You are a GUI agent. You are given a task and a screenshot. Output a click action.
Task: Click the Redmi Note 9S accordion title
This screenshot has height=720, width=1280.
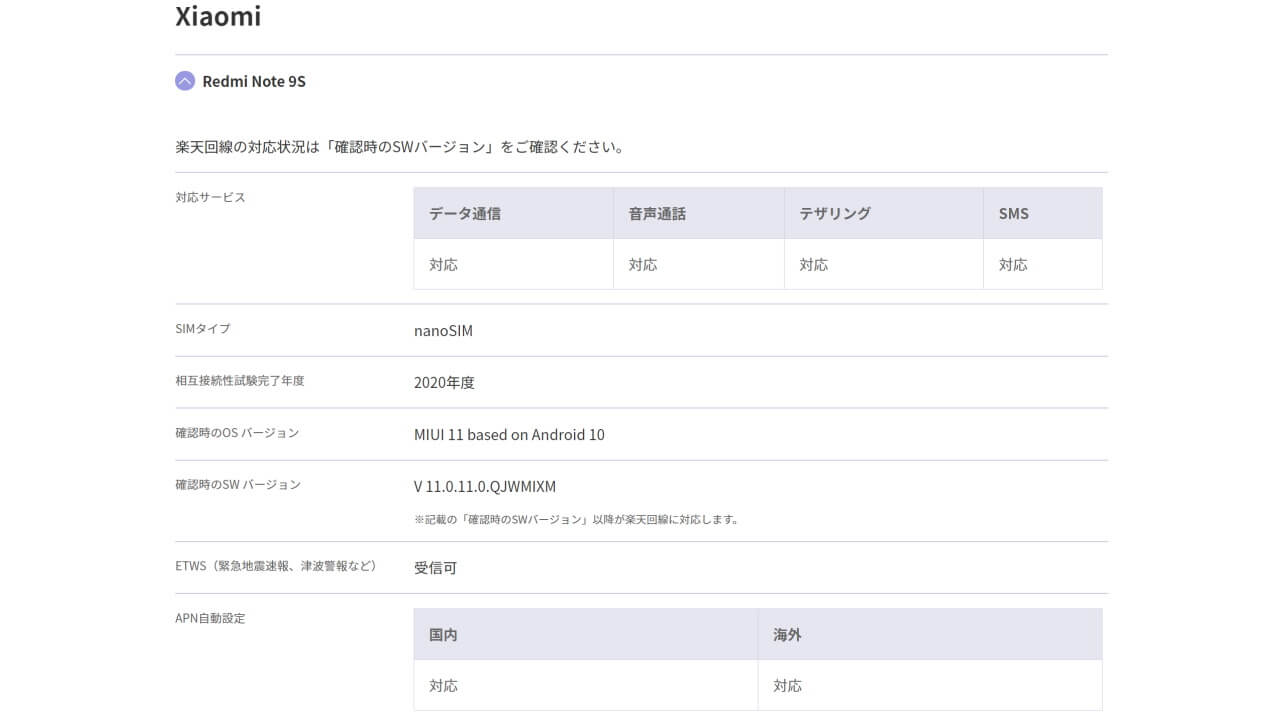coord(254,81)
